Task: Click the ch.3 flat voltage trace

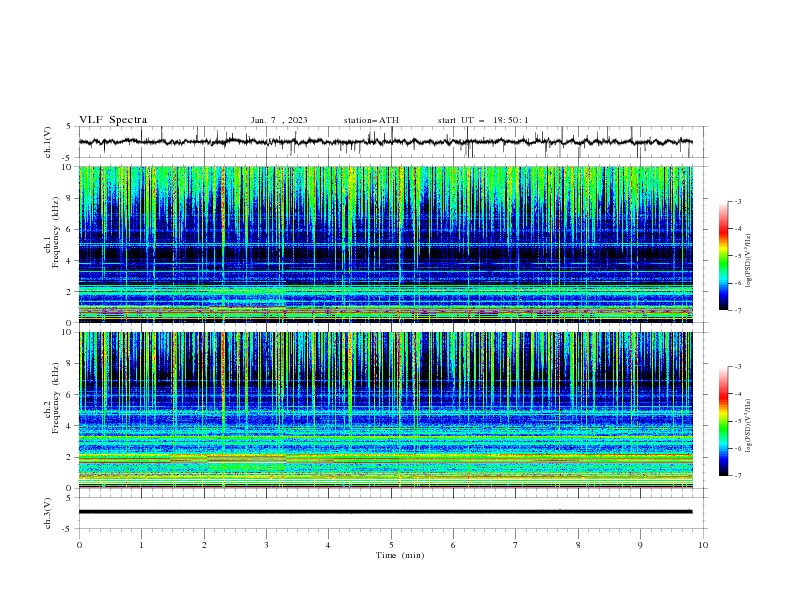Action: 385,512
